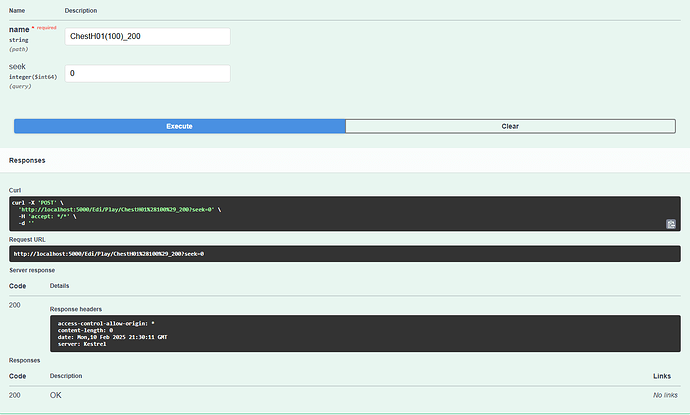Click the Execute button
Screen dimensions: 690x415
coord(180,126)
